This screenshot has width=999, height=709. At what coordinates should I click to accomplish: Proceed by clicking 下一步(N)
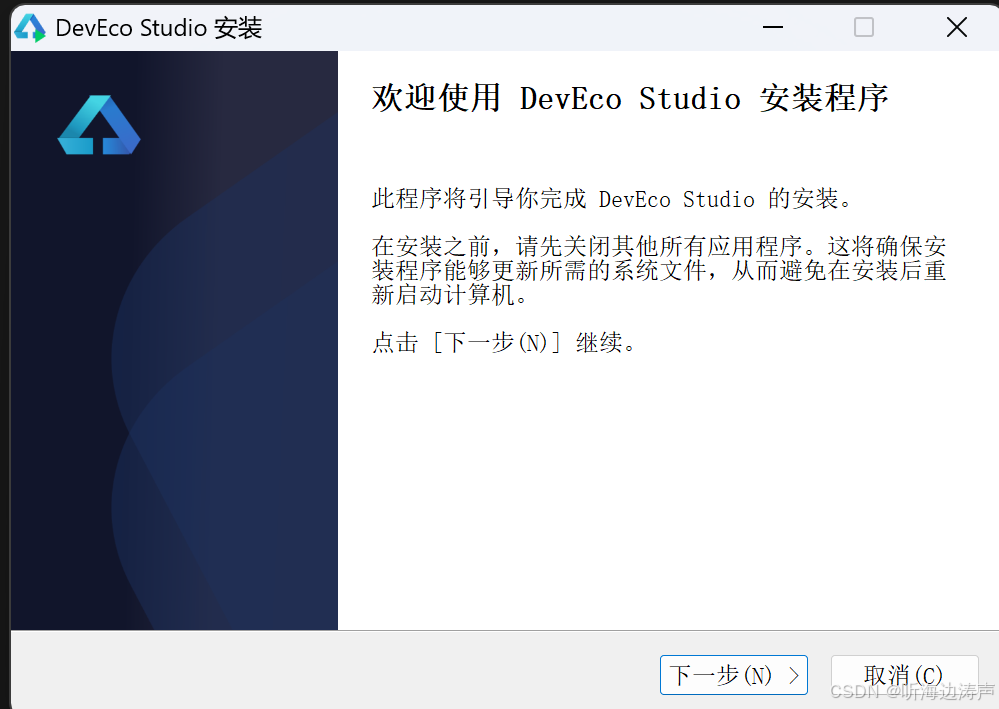[x=734, y=675]
